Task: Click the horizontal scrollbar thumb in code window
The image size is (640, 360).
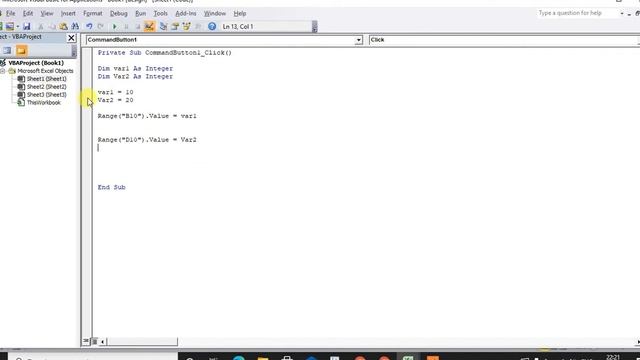Action: pyautogui.click(x=142, y=341)
